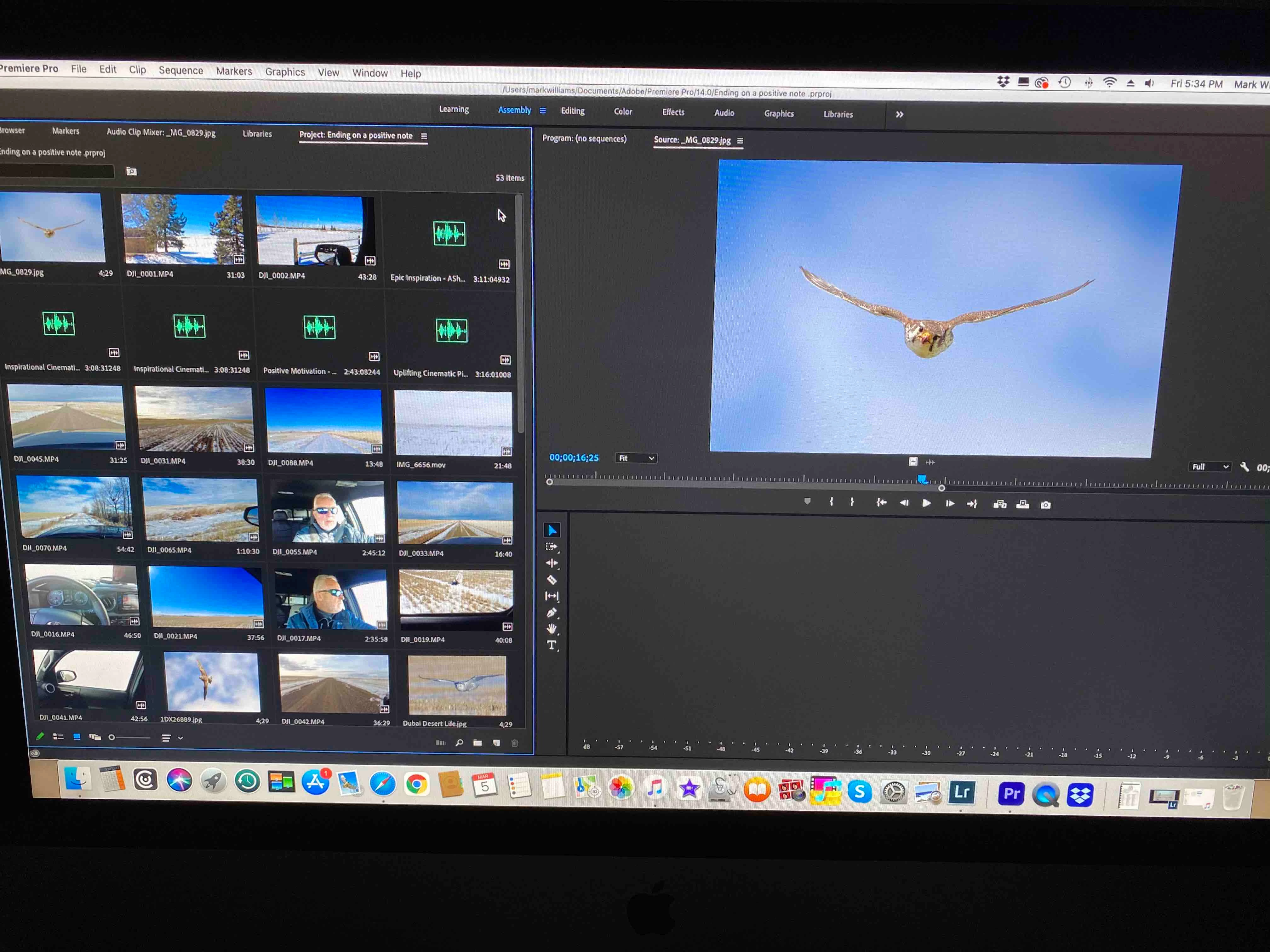
Task: Select the DJI_0055.MP4 clip thumbnail
Action: pyautogui.click(x=327, y=512)
